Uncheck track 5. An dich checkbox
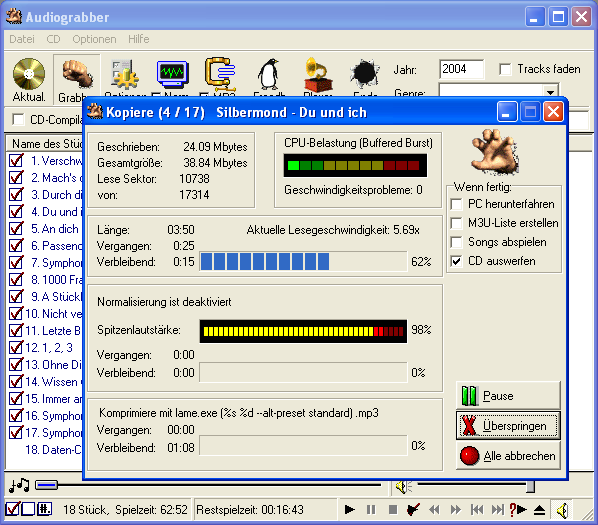 [16, 229]
